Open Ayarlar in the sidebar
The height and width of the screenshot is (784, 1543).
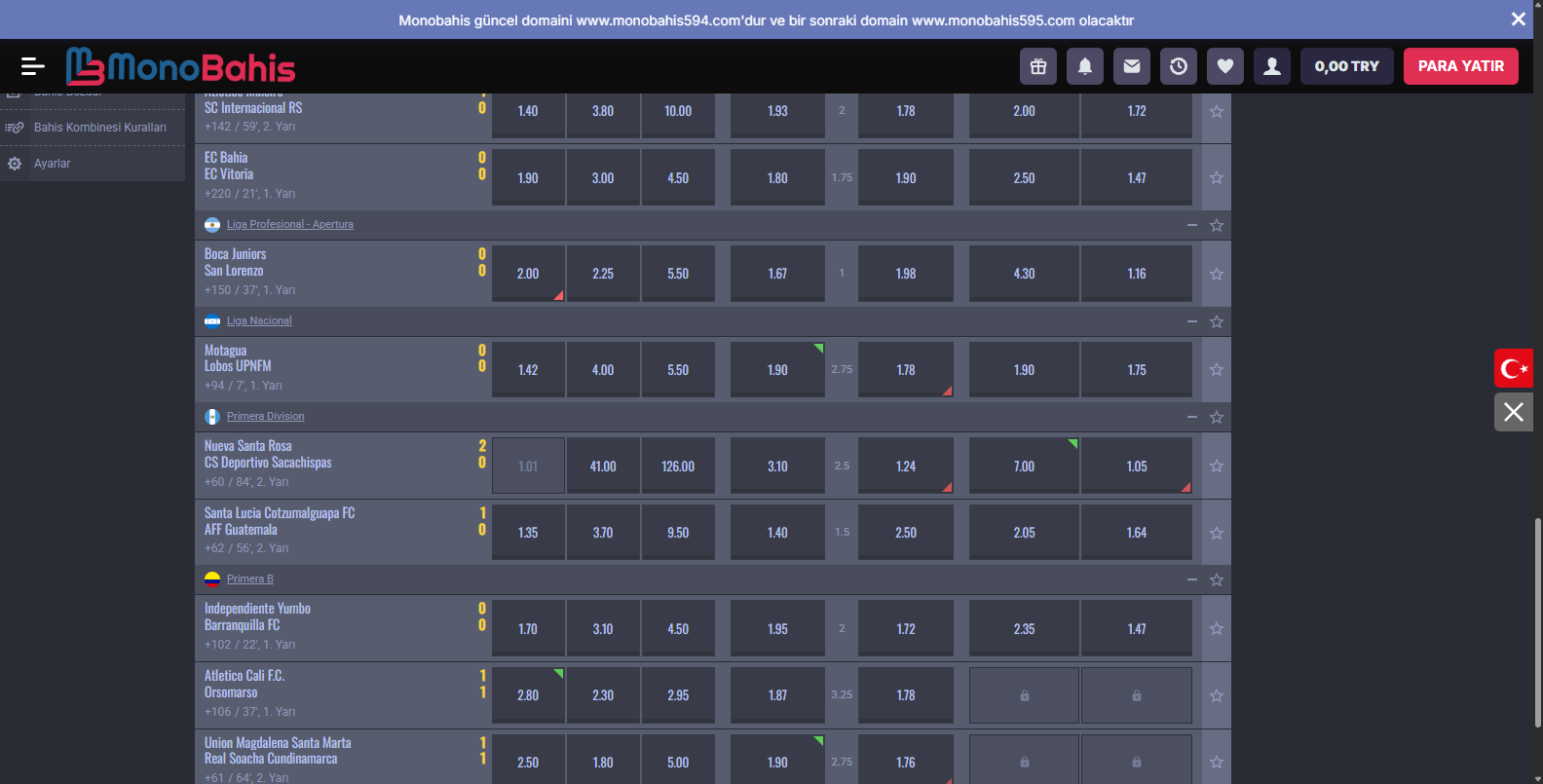[53, 164]
